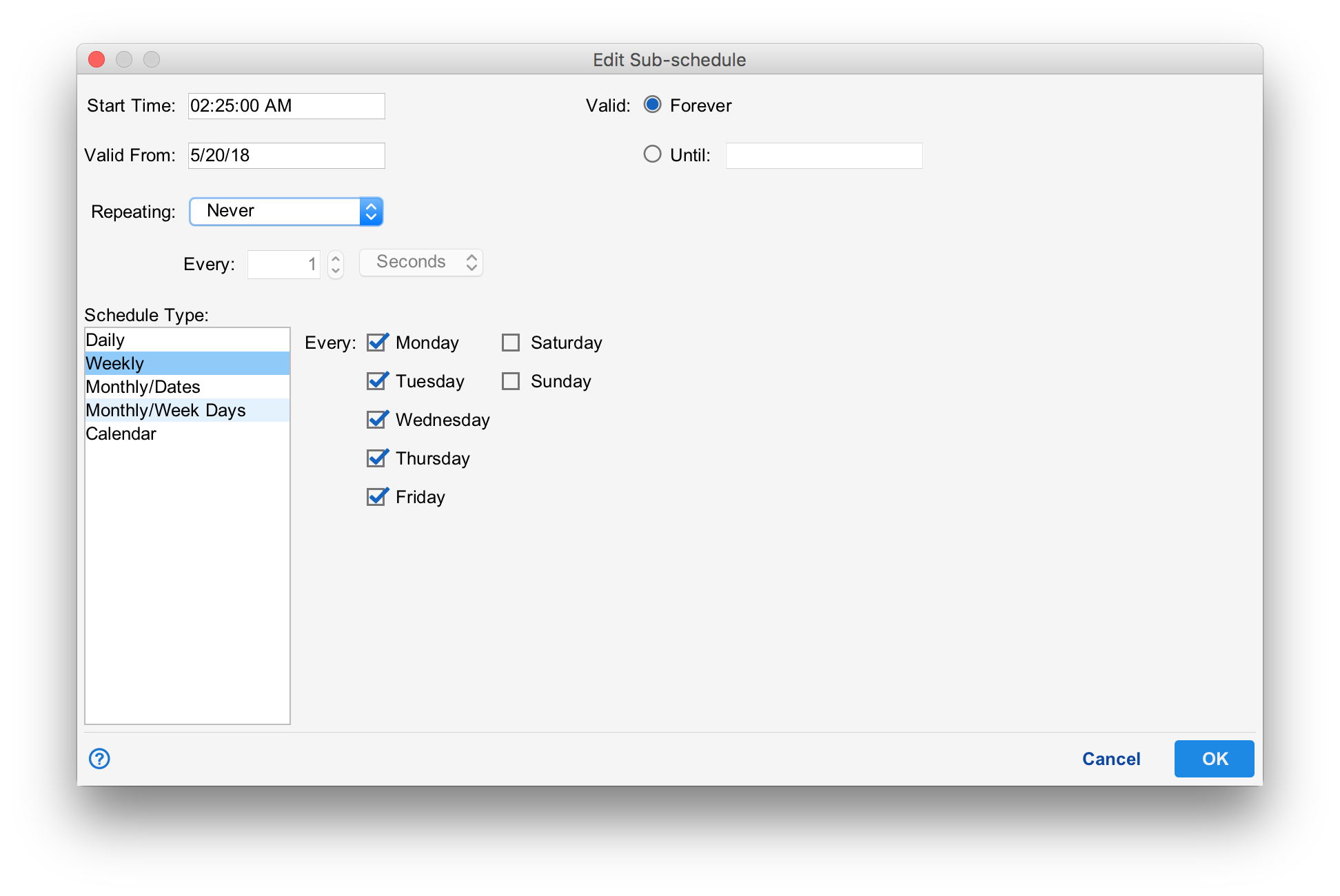Enable the Saturday checkbox
Screen dimensions: 1340x896
511,343
